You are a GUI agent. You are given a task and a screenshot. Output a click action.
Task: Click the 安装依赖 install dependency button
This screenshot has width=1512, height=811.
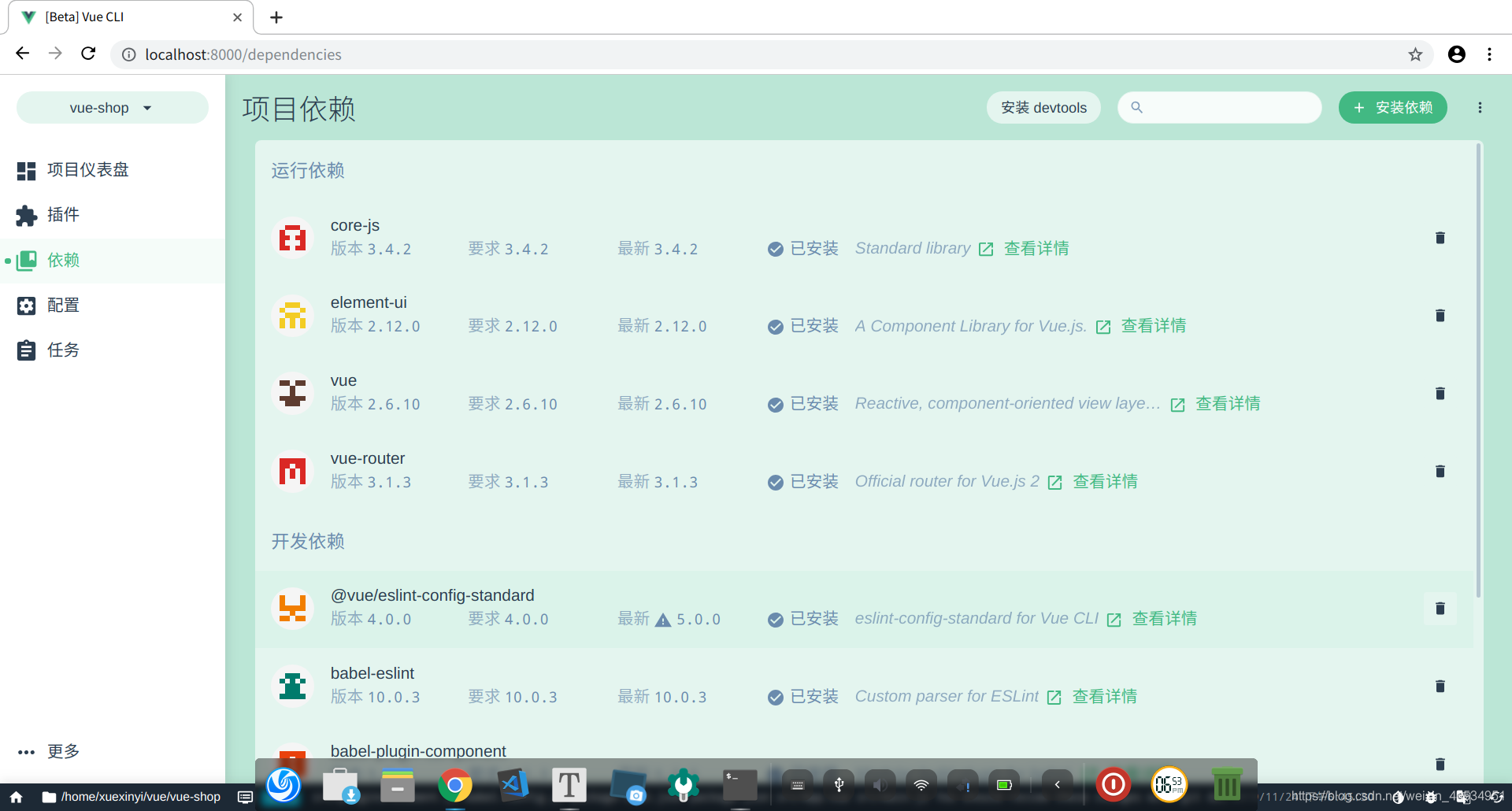pyautogui.click(x=1392, y=108)
